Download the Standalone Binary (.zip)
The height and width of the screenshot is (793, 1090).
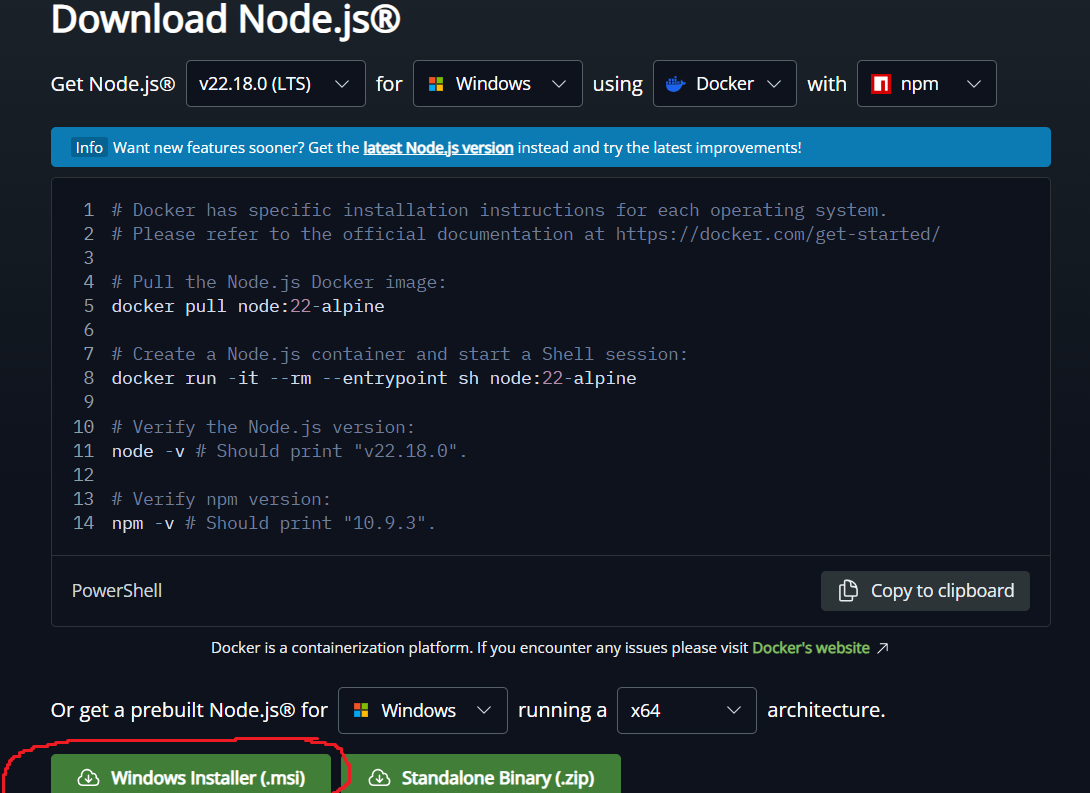(x=481, y=774)
